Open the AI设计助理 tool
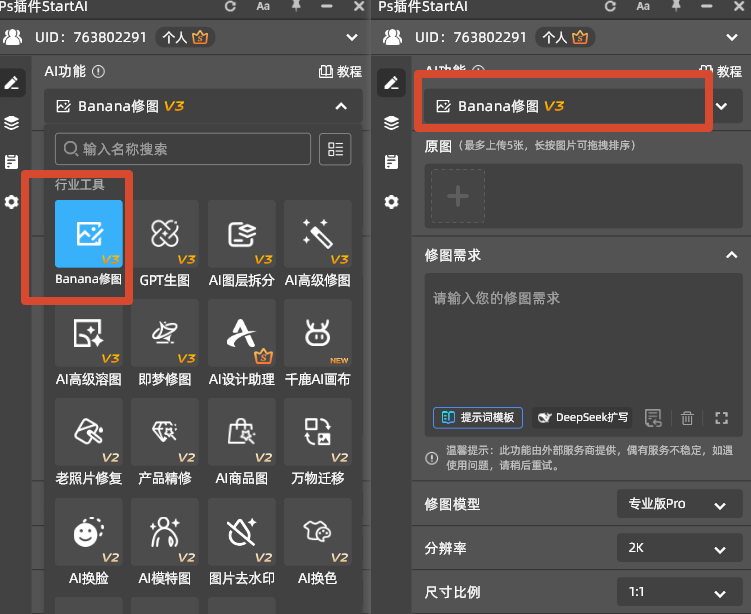Image resolution: width=751 pixels, height=614 pixels. (241, 333)
